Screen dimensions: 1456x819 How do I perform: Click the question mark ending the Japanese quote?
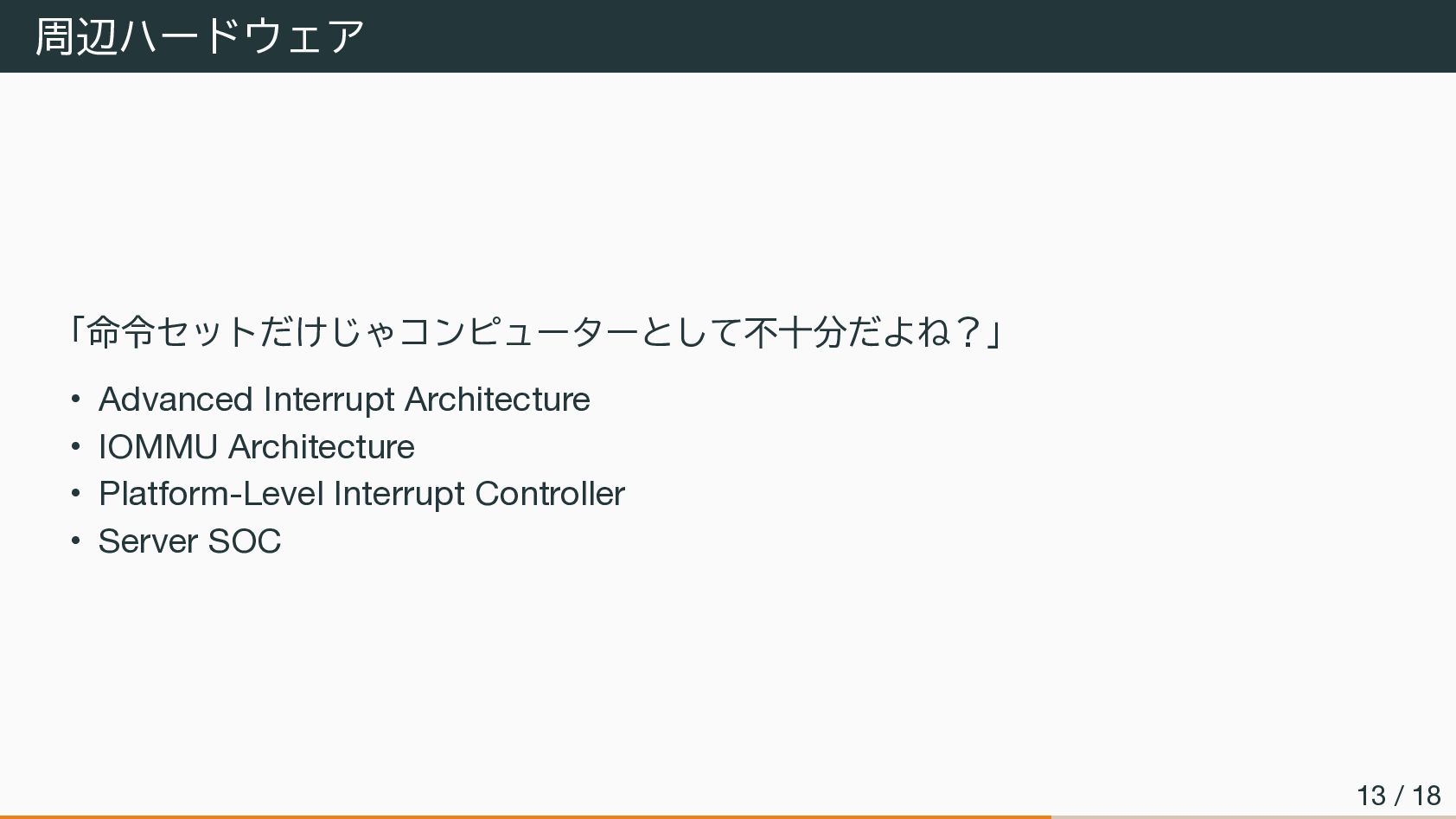970,332
